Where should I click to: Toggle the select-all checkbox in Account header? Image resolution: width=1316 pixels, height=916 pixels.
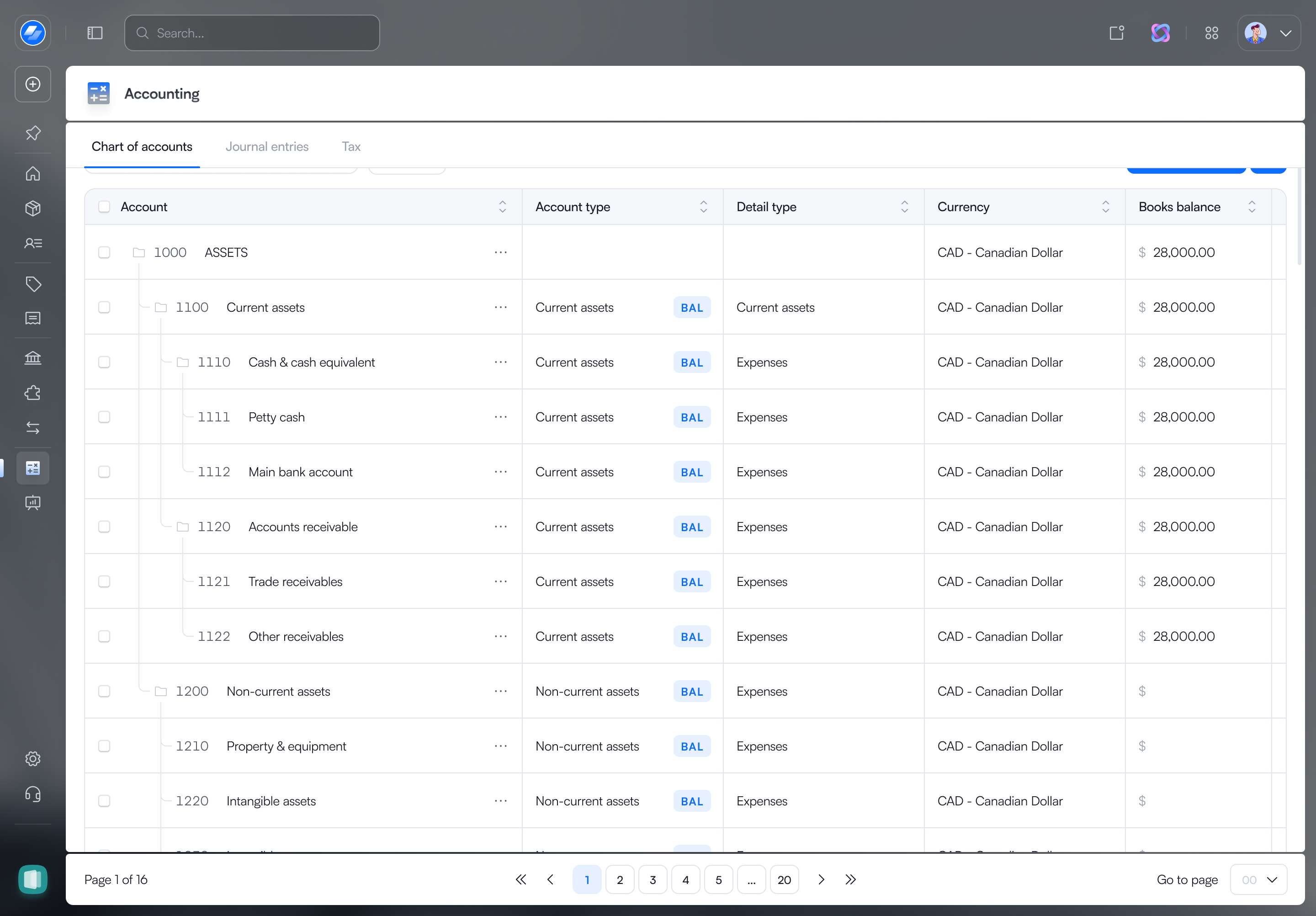click(104, 206)
